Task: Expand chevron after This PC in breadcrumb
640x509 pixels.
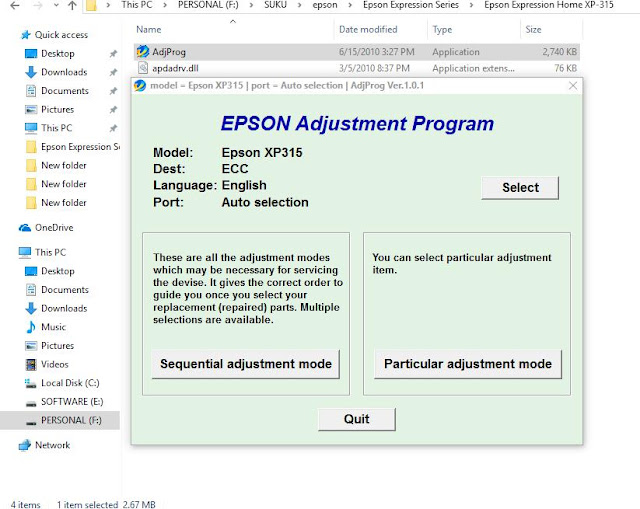Action: click(165, 5)
